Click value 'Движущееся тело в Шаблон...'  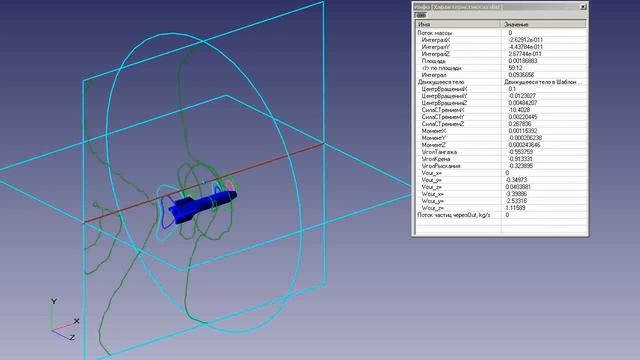[x=543, y=82]
